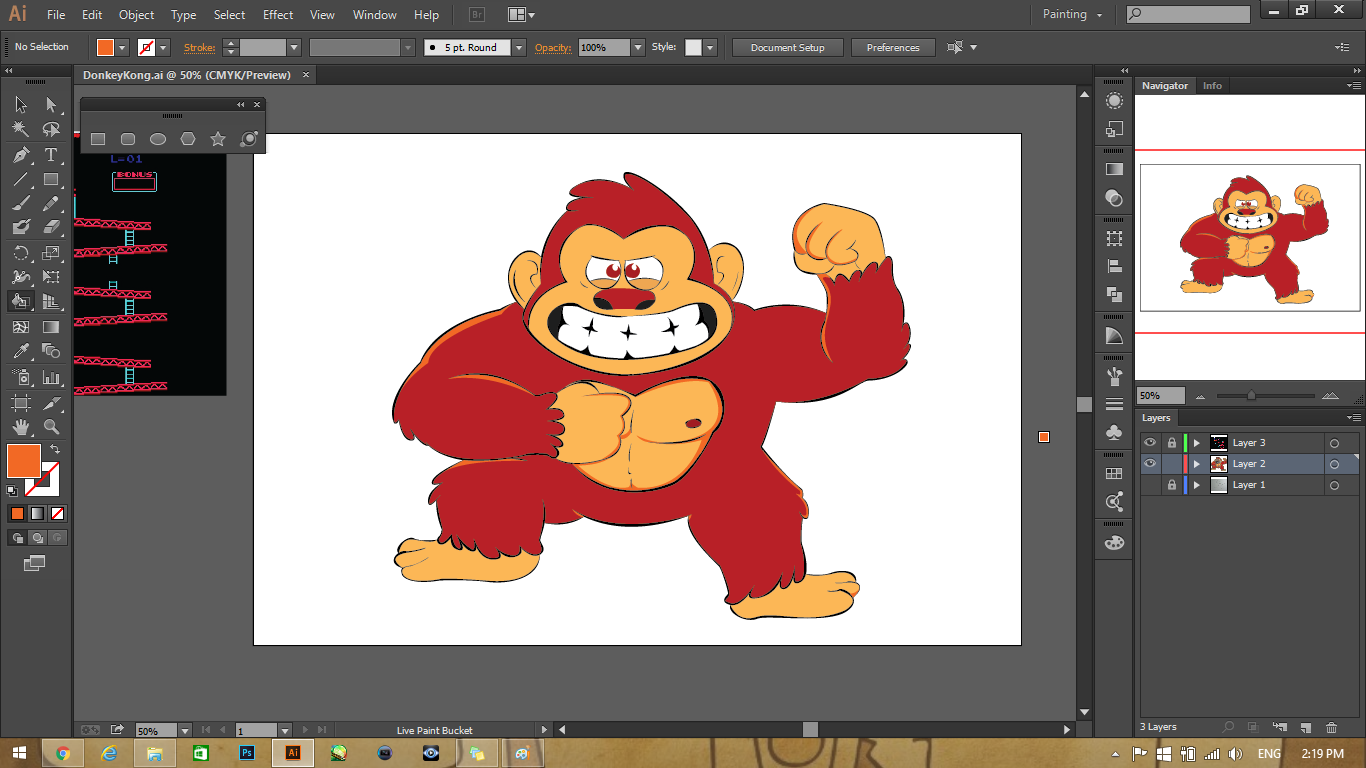
Task: Target Layer 2 circle indicator
Action: point(1334,464)
